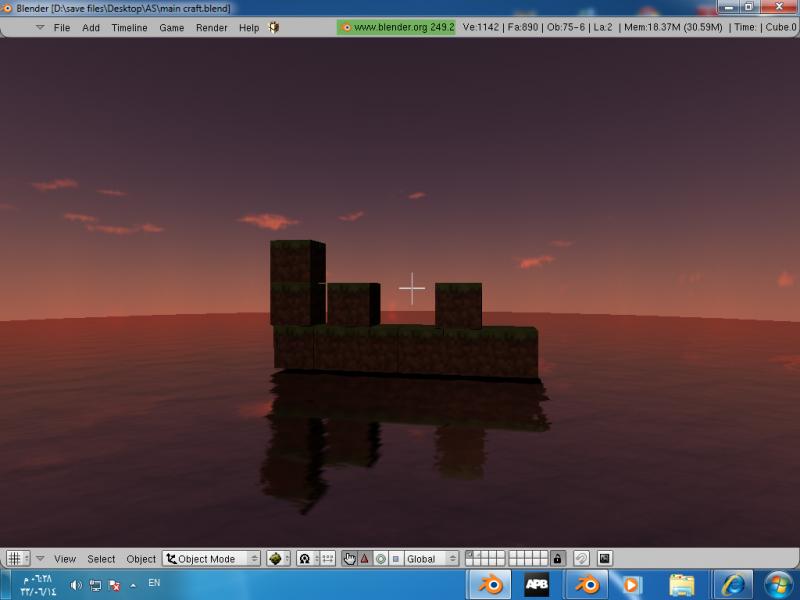Open the Game menu
The width and height of the screenshot is (800, 600).
click(171, 28)
